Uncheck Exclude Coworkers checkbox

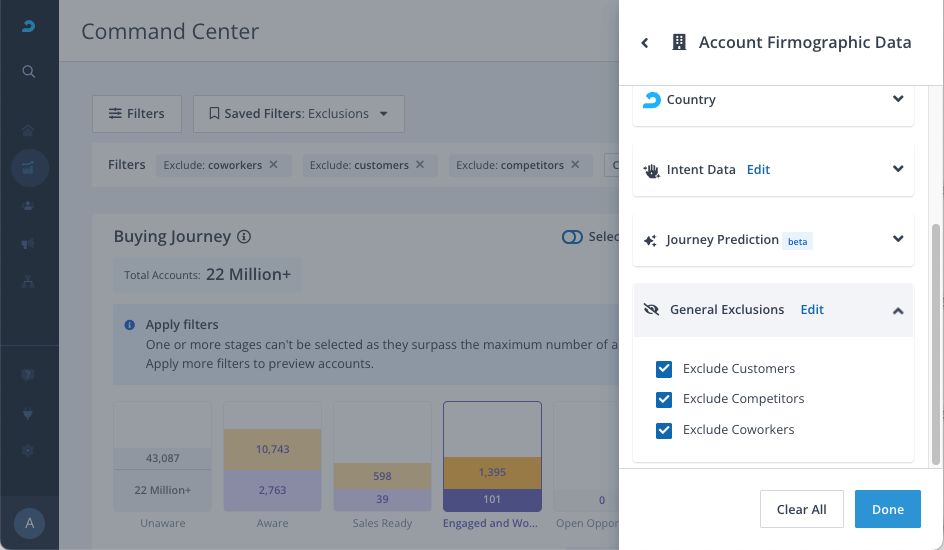click(664, 430)
